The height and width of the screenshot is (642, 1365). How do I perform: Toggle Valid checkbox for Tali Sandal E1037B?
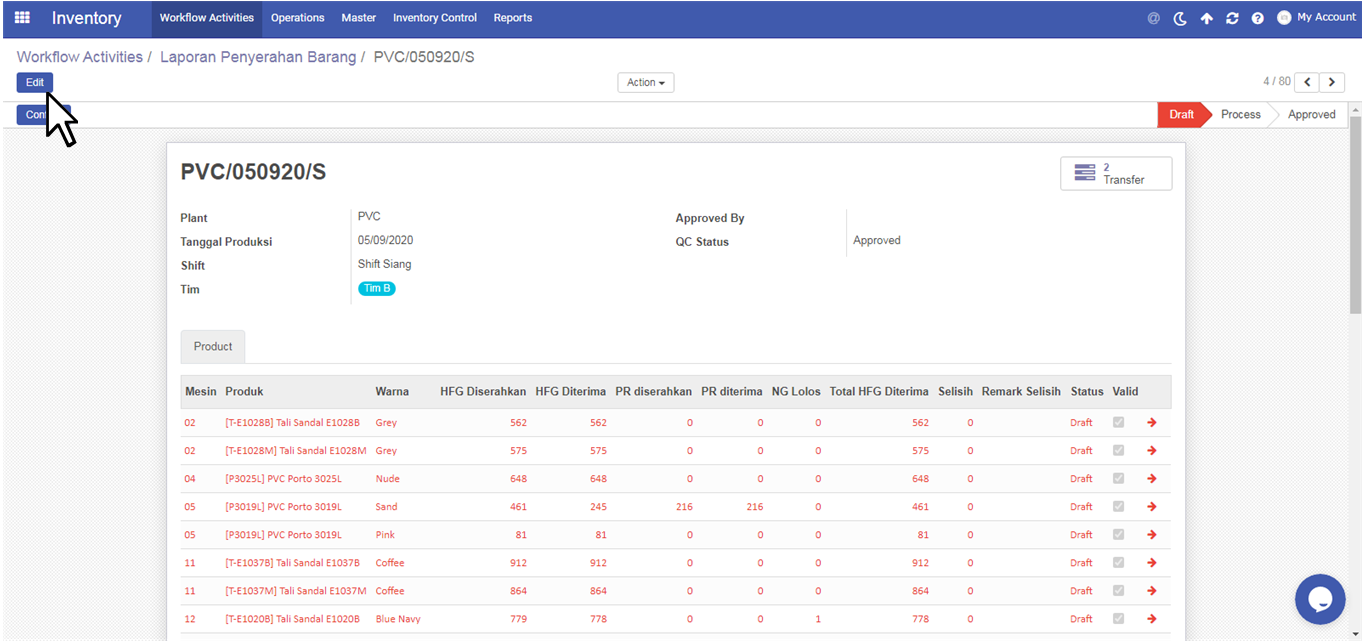pos(1118,563)
